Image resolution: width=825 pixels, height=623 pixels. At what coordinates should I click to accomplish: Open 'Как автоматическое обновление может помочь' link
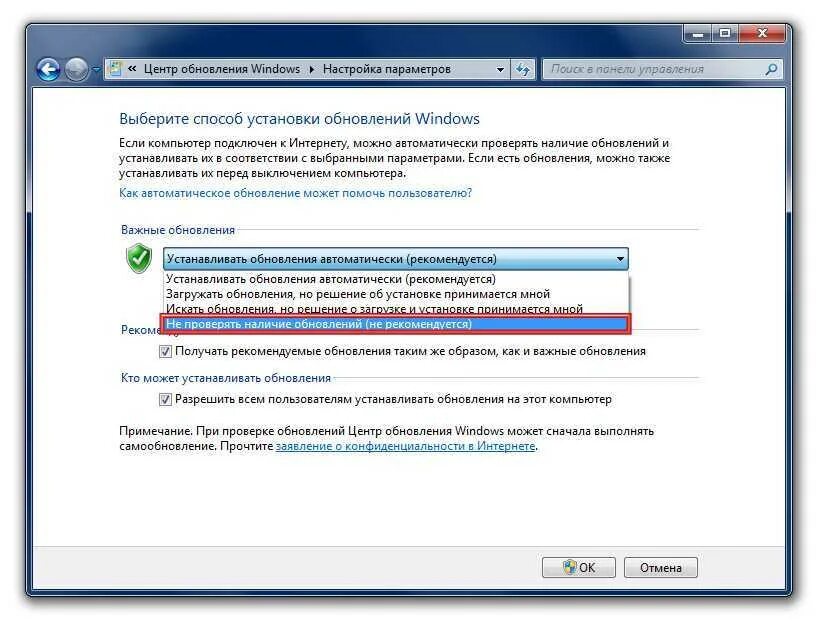295,193
